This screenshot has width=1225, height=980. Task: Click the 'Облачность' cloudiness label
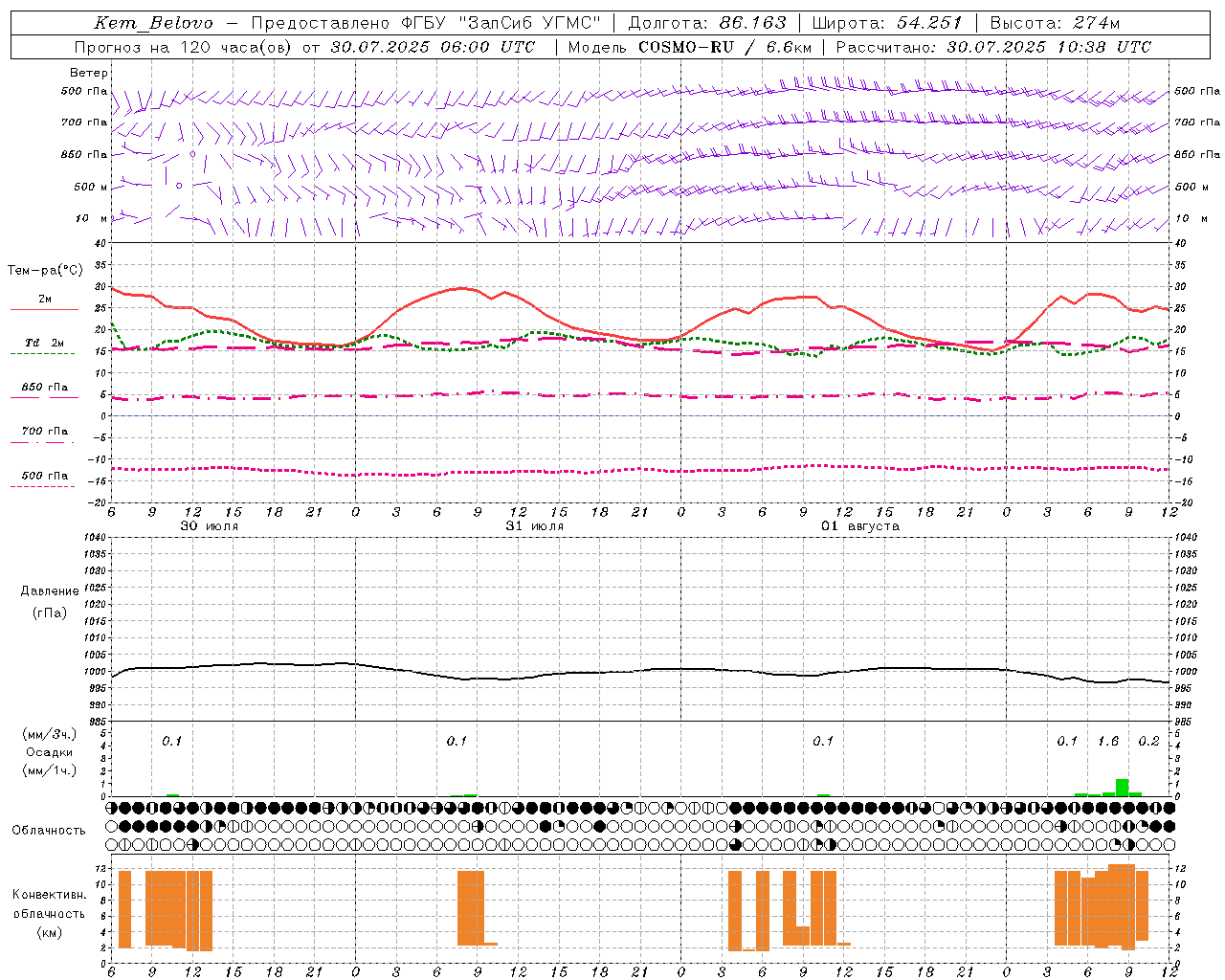[x=49, y=831]
